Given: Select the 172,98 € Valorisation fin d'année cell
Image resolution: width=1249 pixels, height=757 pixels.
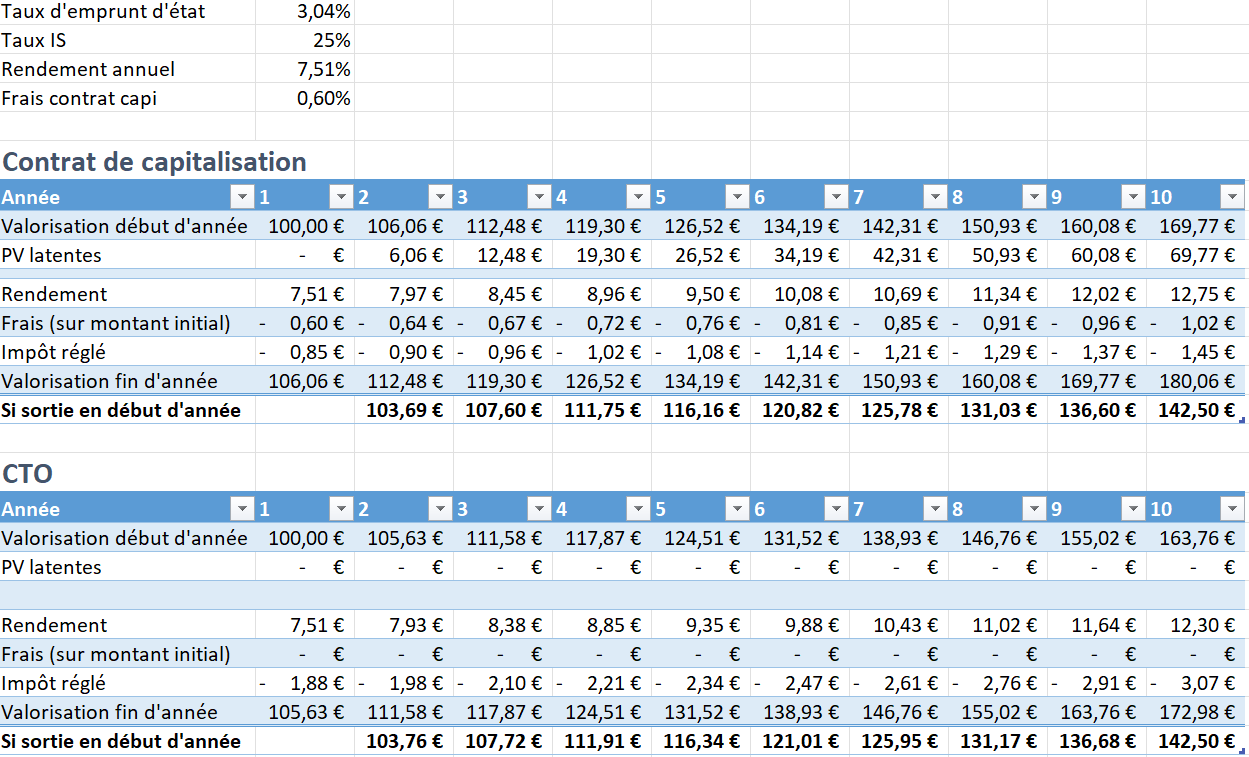Looking at the screenshot, I should point(1197,712).
